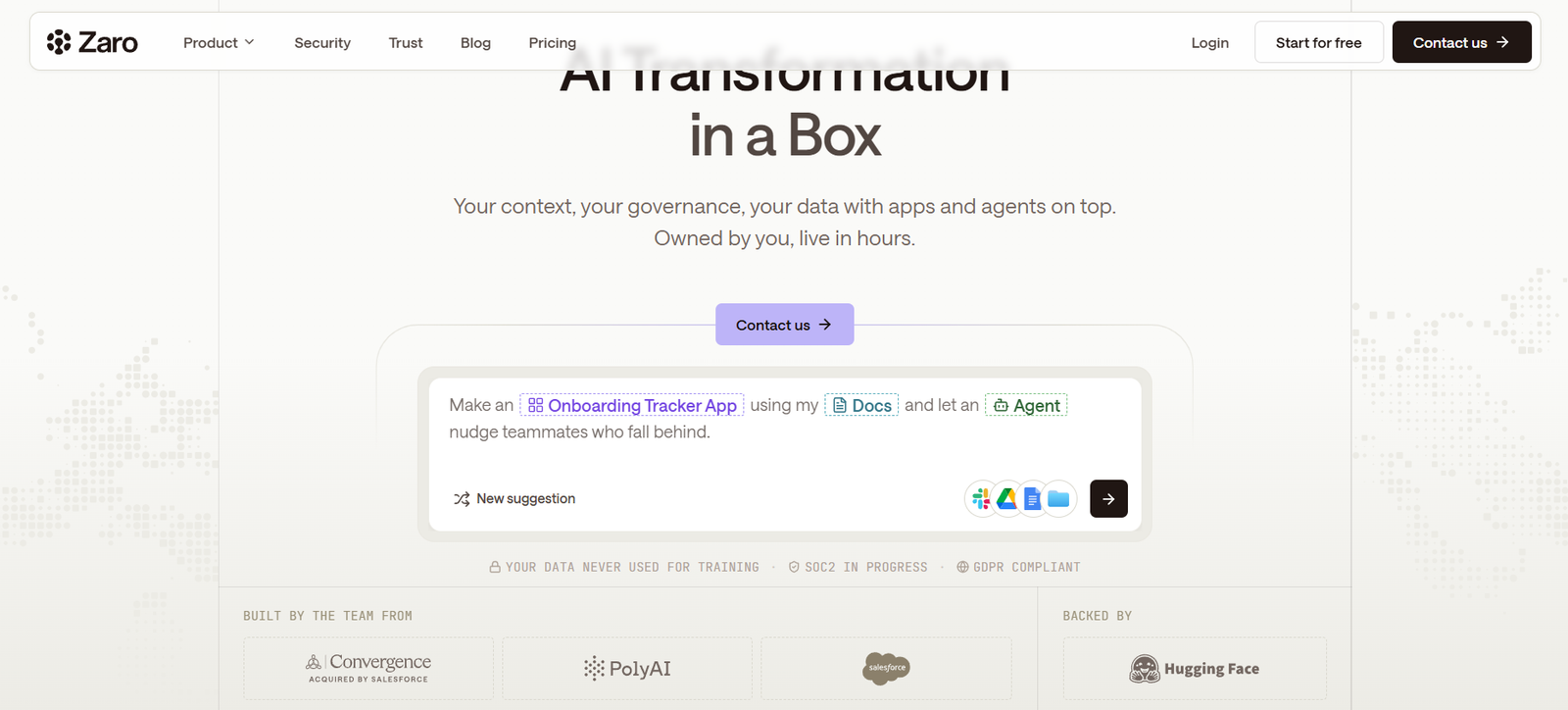The width and height of the screenshot is (1568, 710).
Task: Click the Salesforce cloud logo card
Action: click(x=886, y=669)
